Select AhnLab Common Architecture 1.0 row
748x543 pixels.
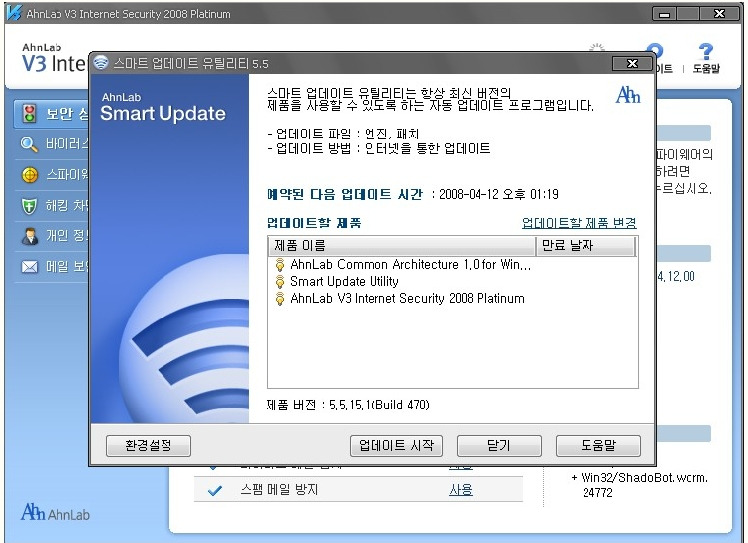click(410, 264)
